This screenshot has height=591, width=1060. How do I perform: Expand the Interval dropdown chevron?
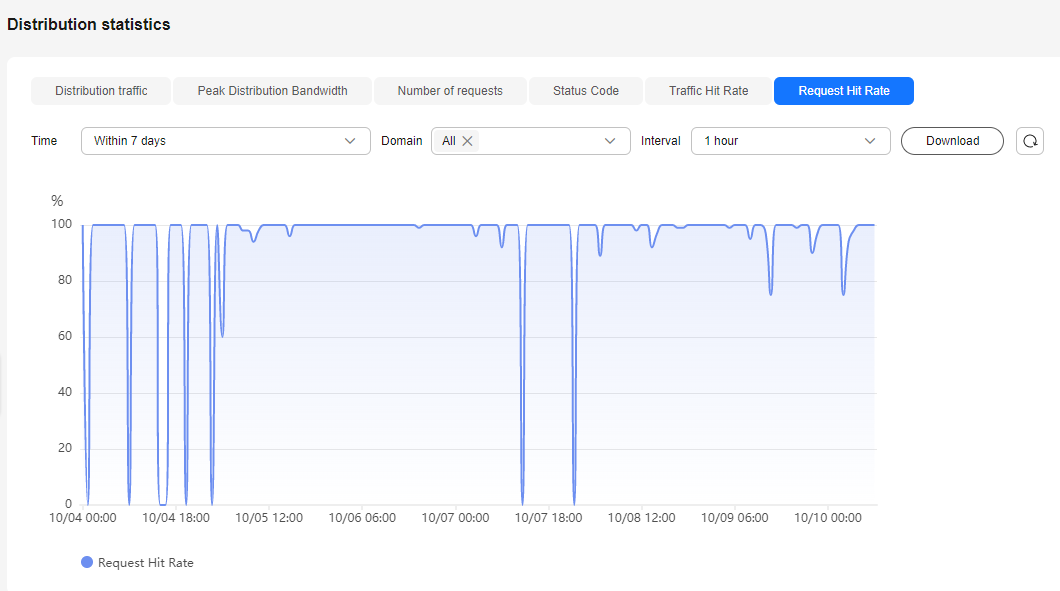coord(870,141)
